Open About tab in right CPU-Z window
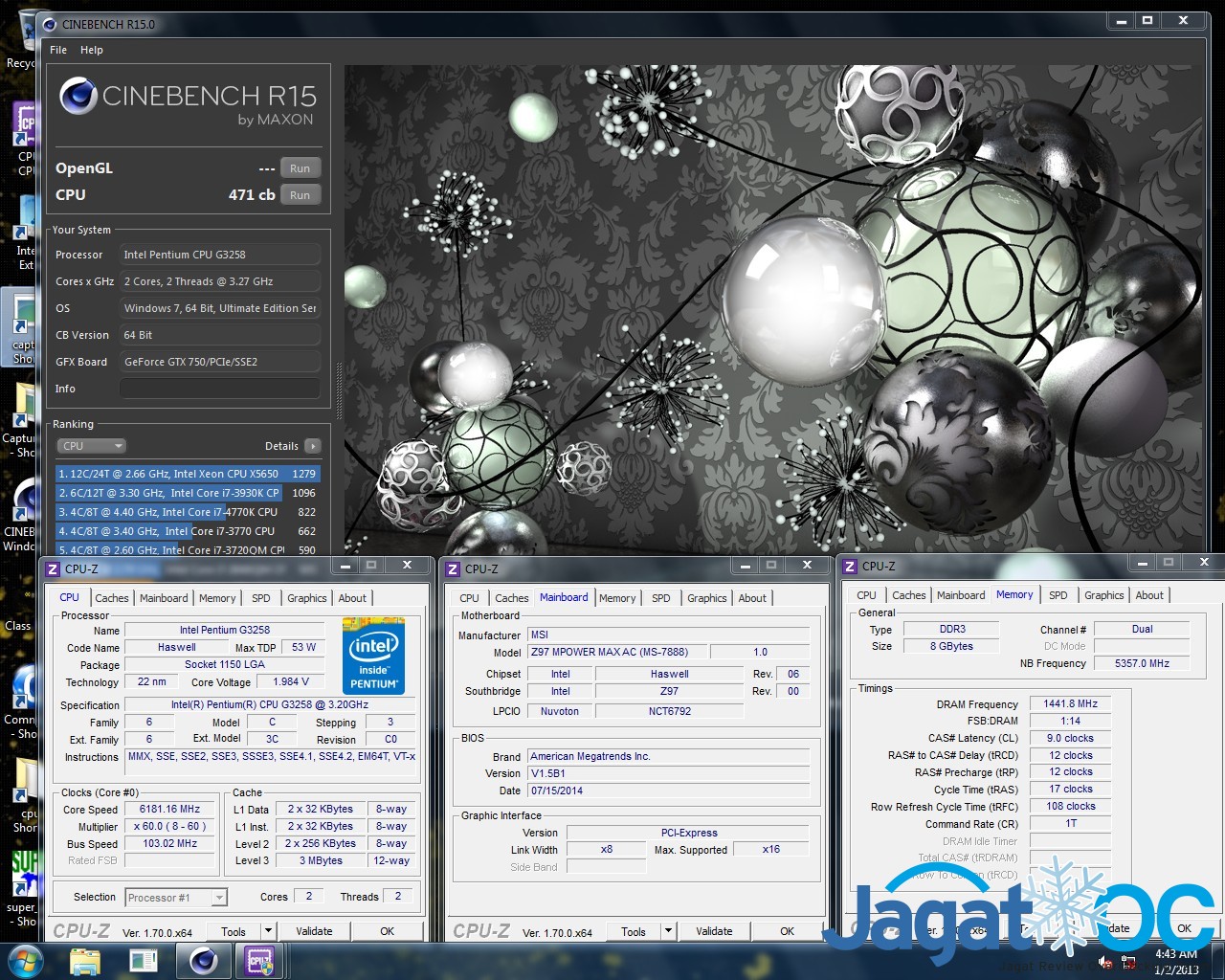Image resolution: width=1225 pixels, height=980 pixels. (1149, 595)
